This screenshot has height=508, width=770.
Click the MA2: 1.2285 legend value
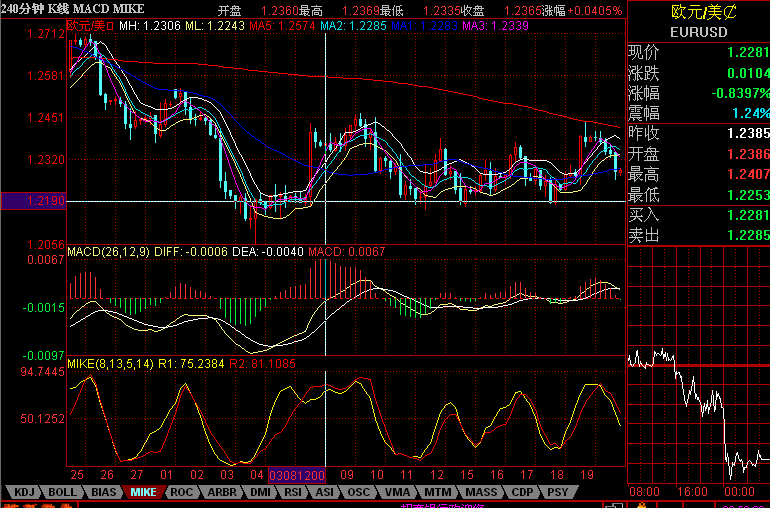click(353, 26)
